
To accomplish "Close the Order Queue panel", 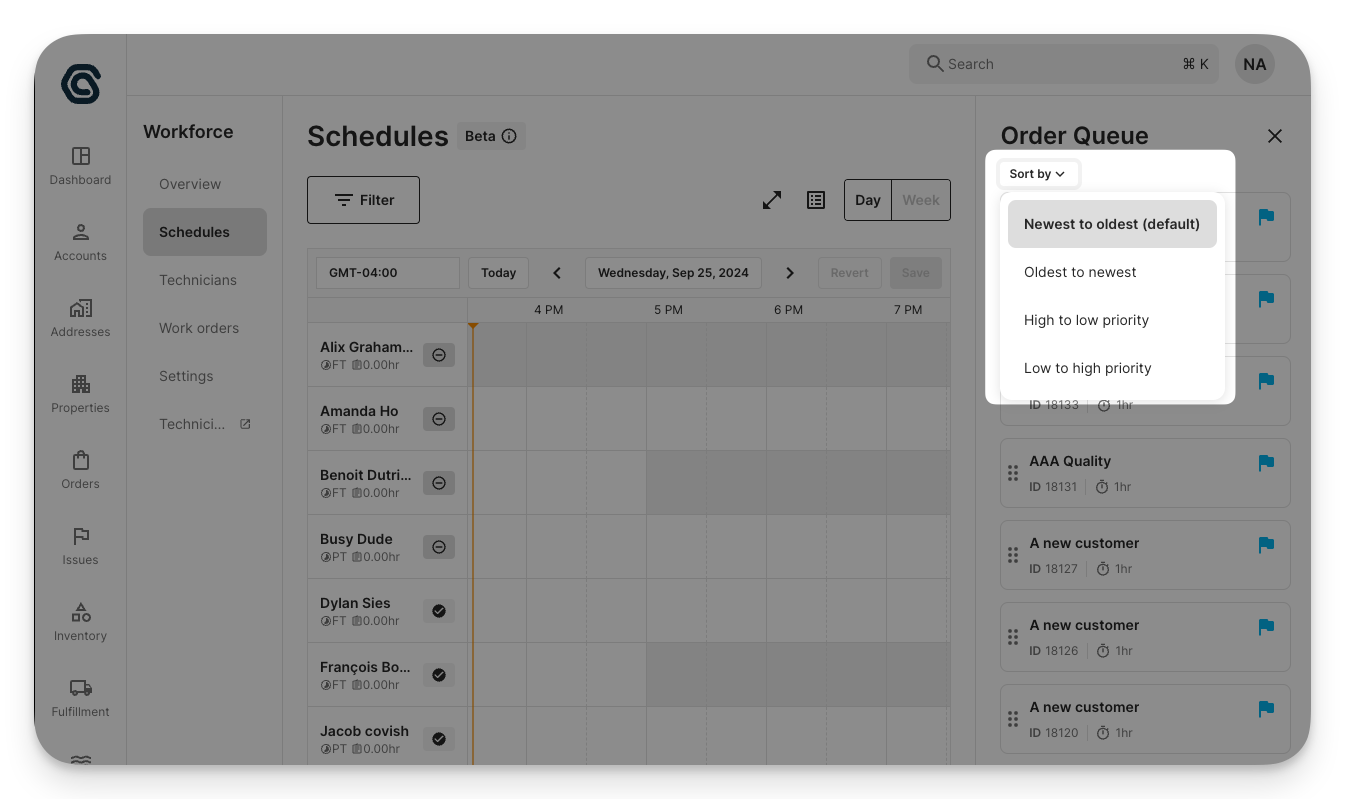I will coord(1274,136).
